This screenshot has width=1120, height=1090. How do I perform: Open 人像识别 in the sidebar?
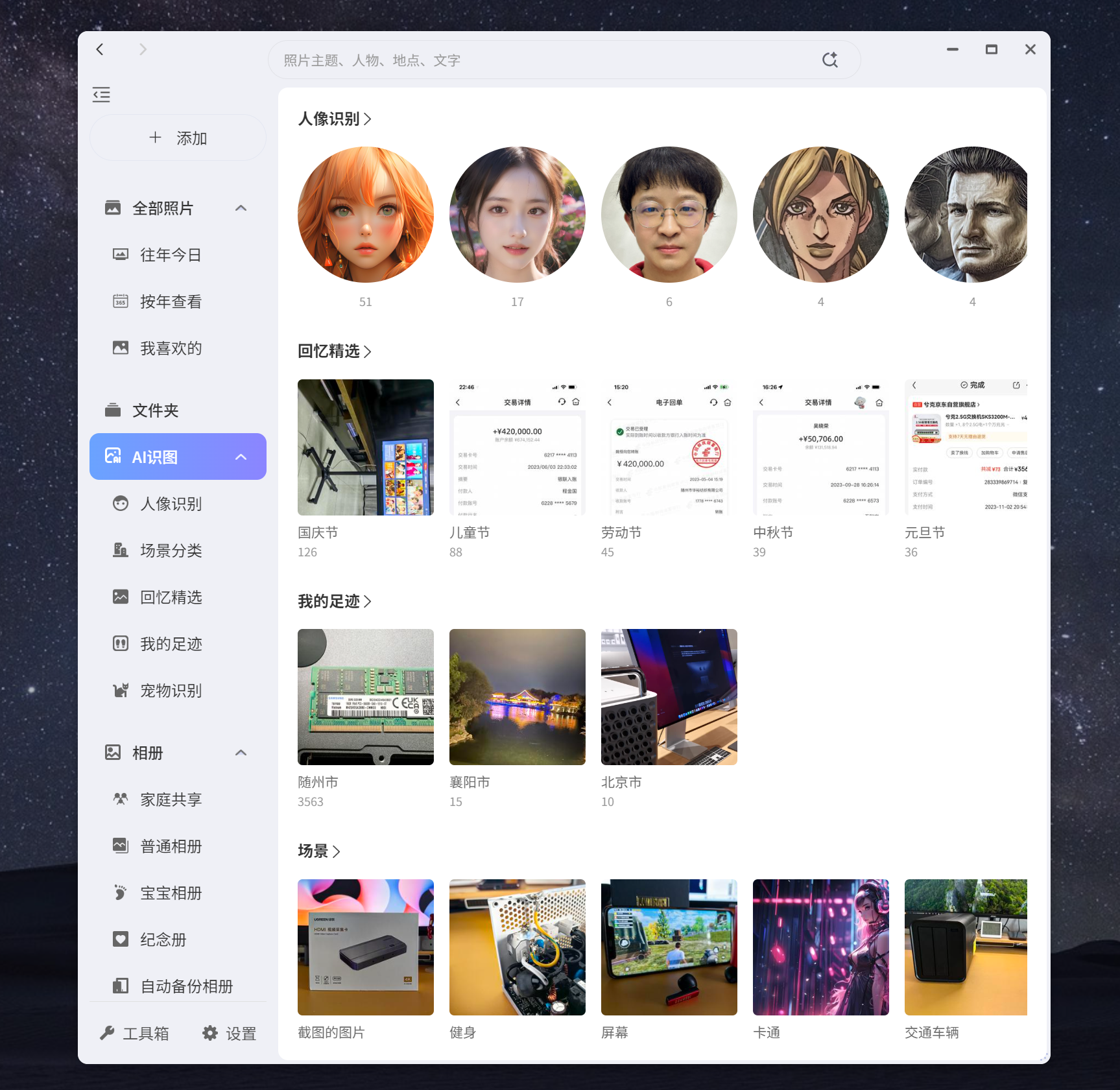[178, 504]
